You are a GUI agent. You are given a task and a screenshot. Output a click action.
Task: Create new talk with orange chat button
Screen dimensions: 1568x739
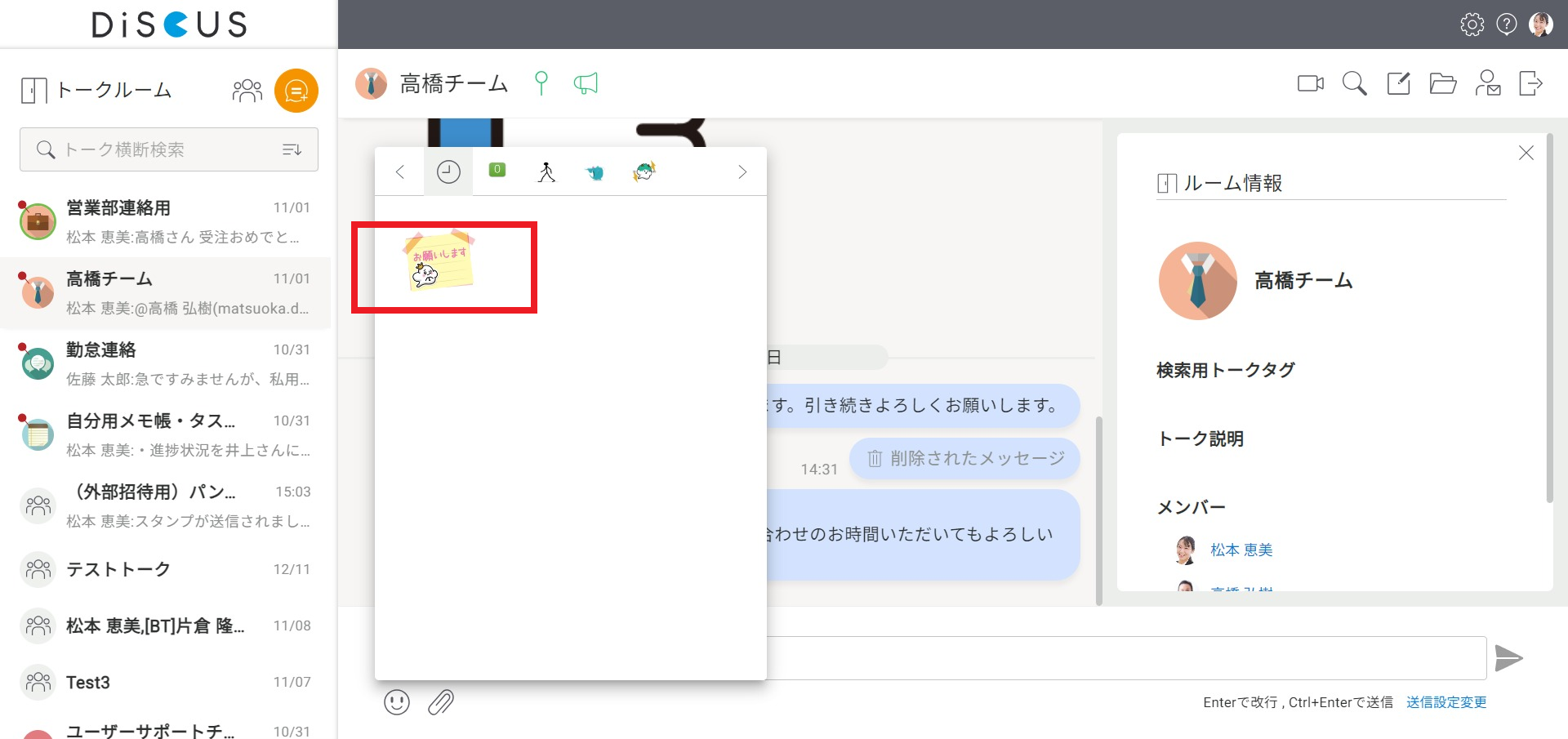pos(296,91)
